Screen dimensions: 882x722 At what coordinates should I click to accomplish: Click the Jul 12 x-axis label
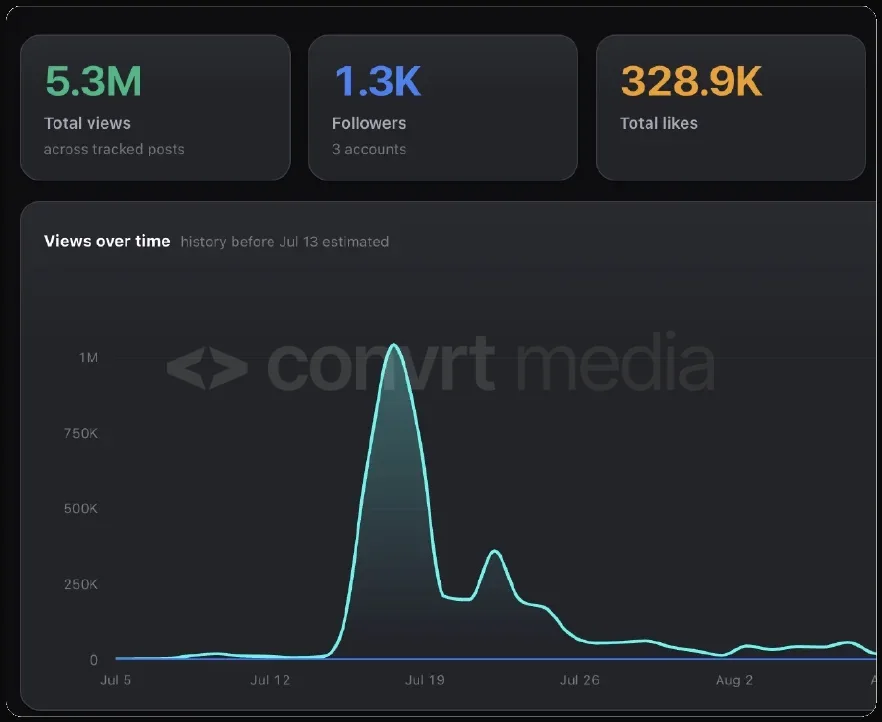tap(270, 680)
